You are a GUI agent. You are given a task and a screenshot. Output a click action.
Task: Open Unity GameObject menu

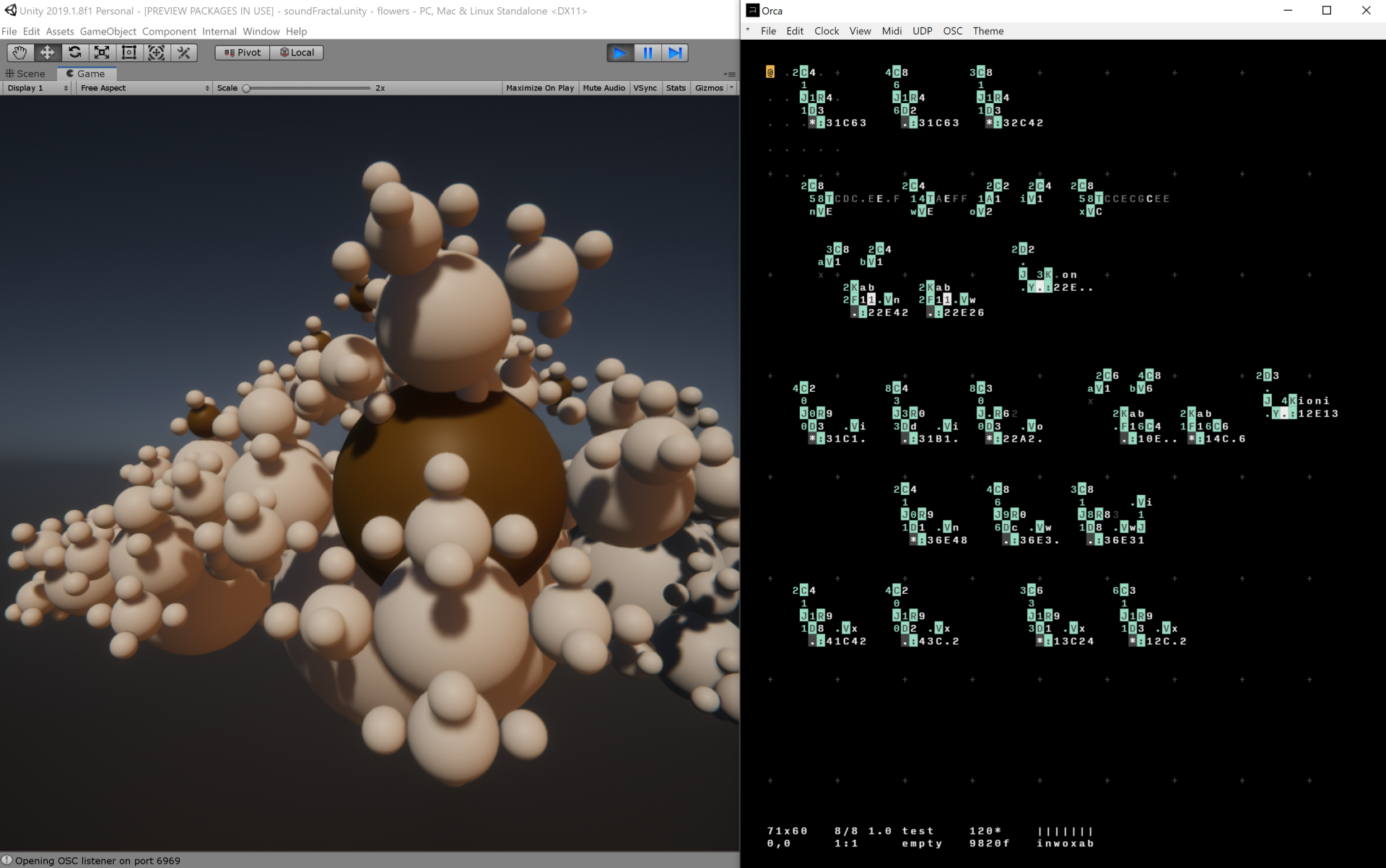(108, 31)
